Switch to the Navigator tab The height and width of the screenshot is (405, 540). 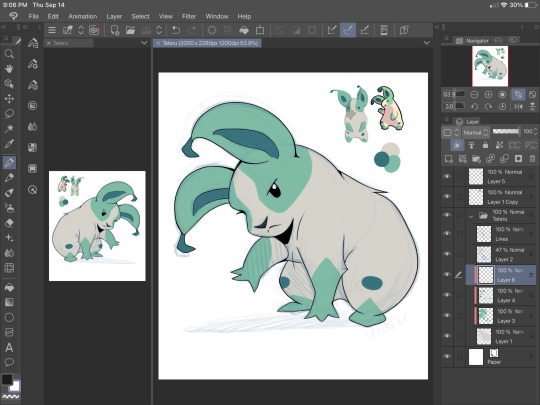pos(472,41)
